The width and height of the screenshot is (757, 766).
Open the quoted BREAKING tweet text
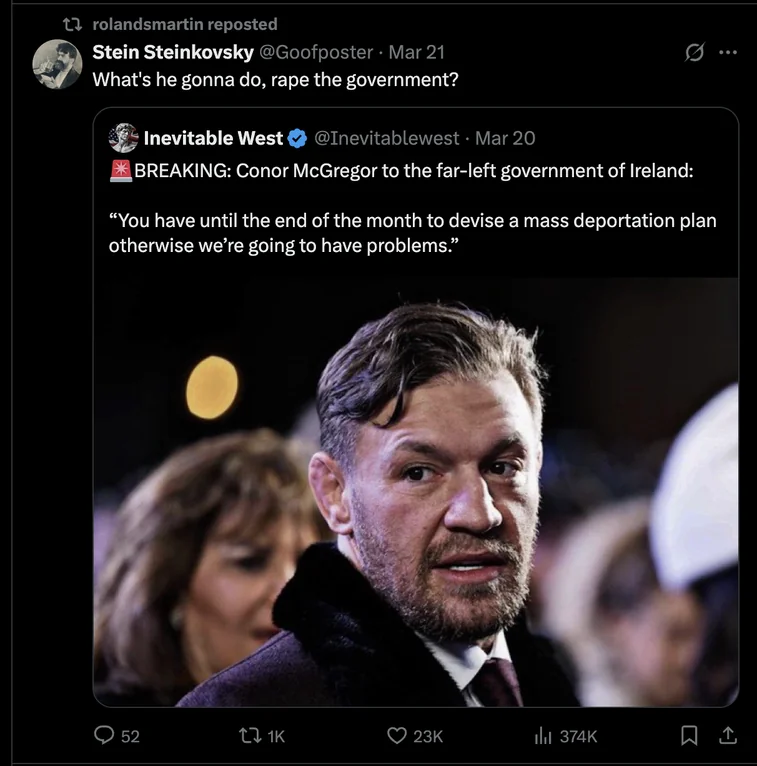coord(413,208)
